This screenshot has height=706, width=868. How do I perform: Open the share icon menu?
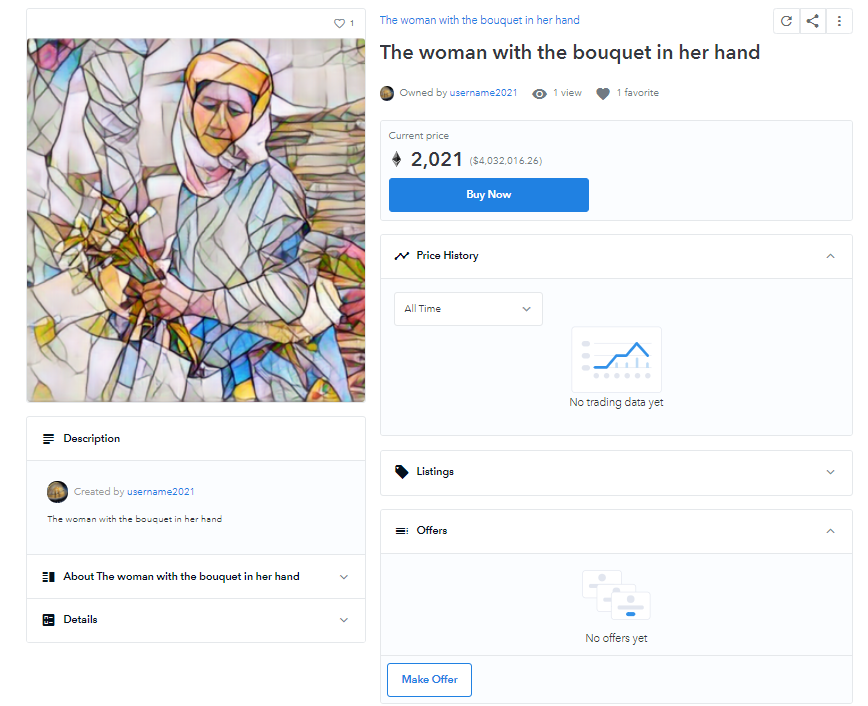click(x=813, y=21)
